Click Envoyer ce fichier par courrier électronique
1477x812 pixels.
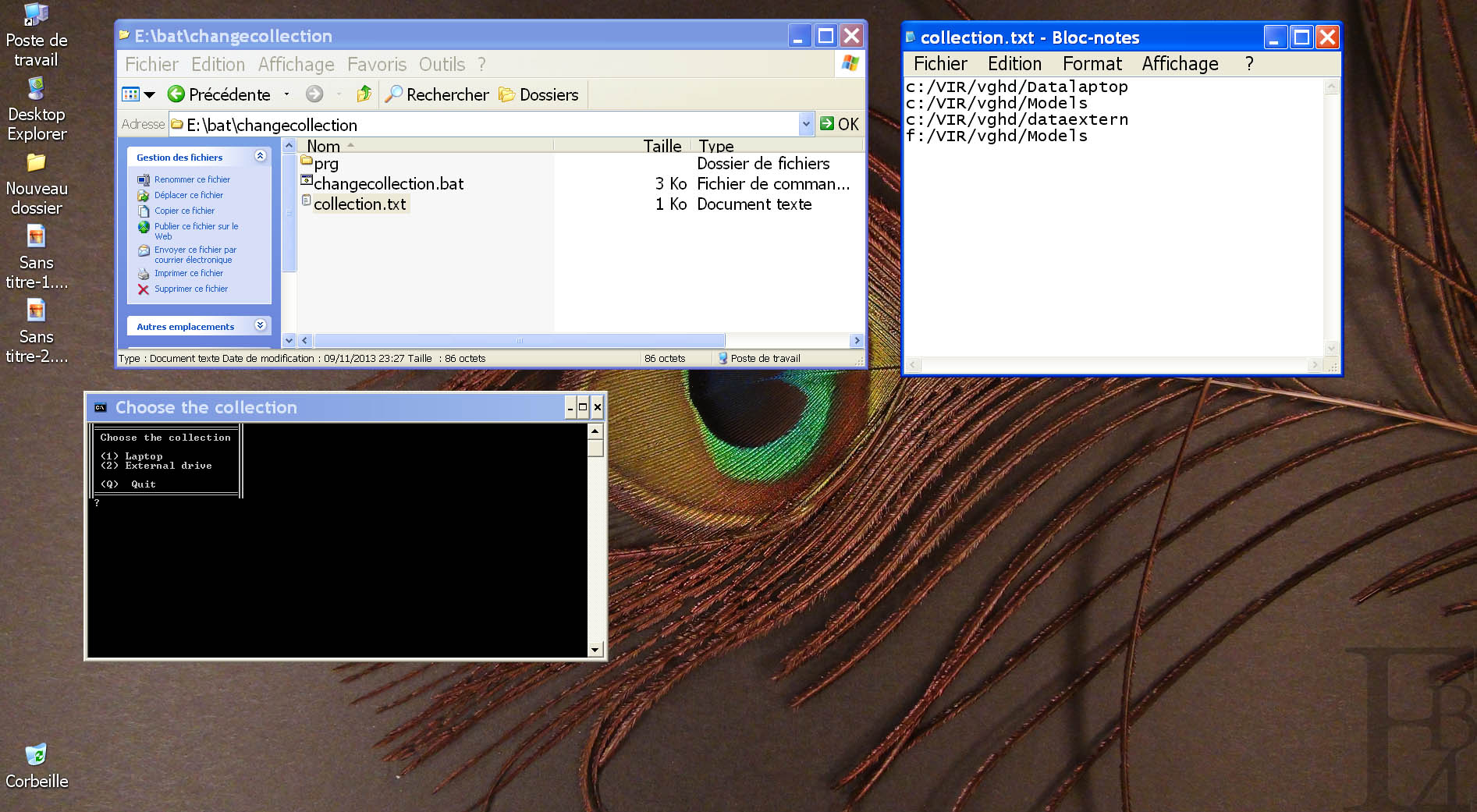(x=195, y=255)
